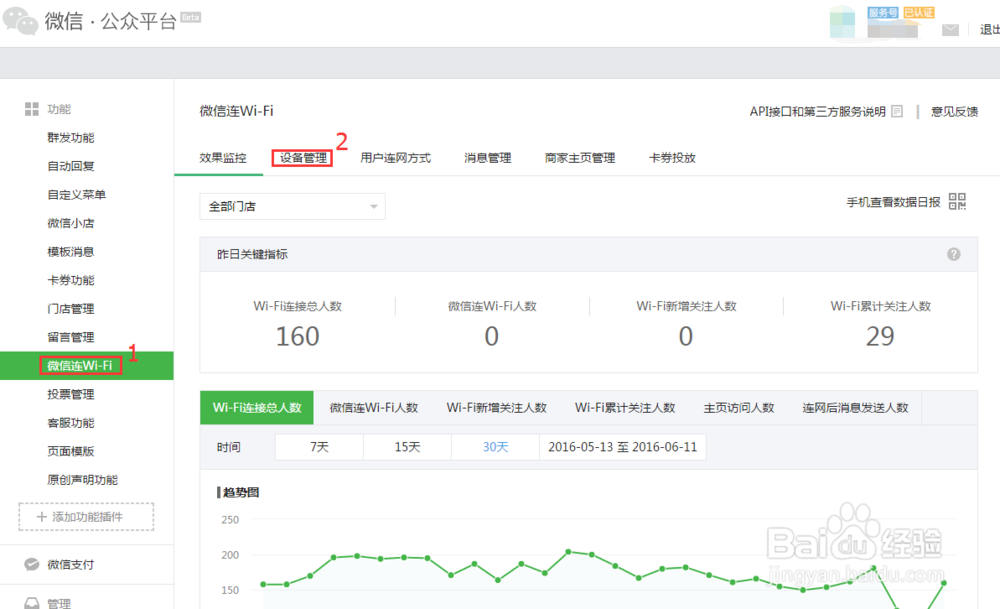Viewport: 1000px width, 609px height.
Task: Click the API接口和第三方服务说明 link
Action: tap(818, 112)
